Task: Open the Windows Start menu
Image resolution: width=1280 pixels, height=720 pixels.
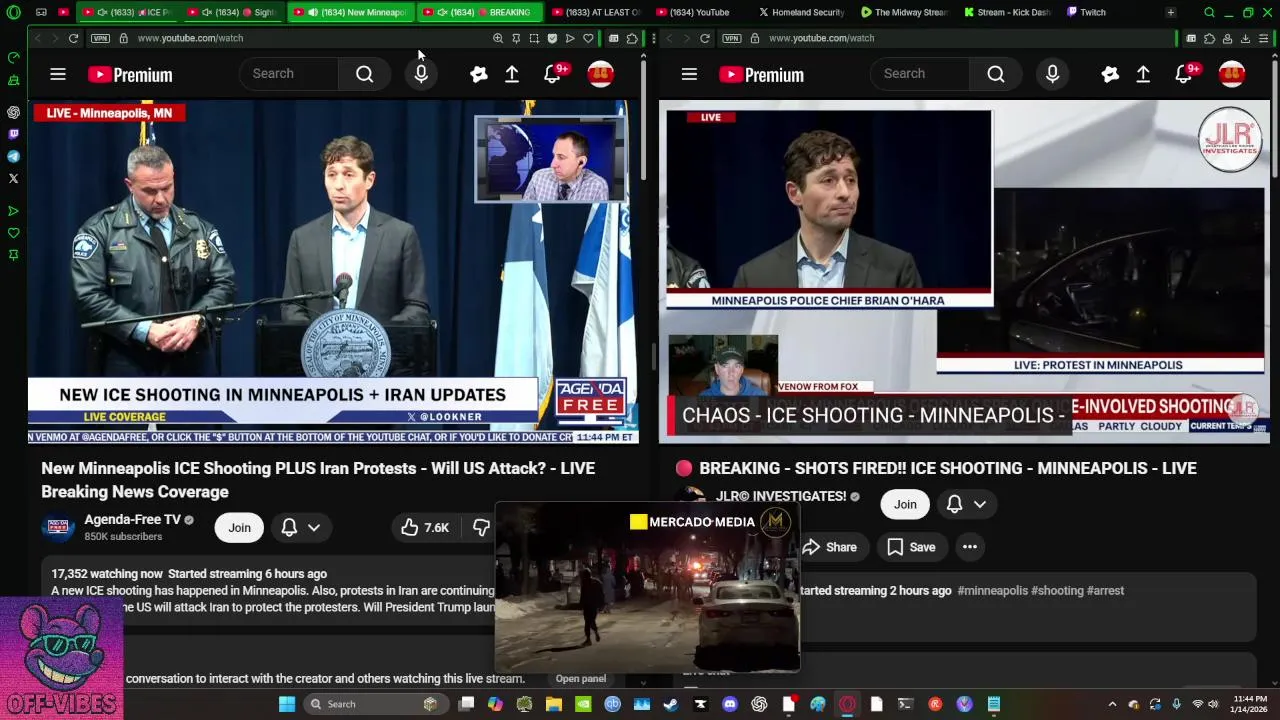Action: [x=287, y=704]
